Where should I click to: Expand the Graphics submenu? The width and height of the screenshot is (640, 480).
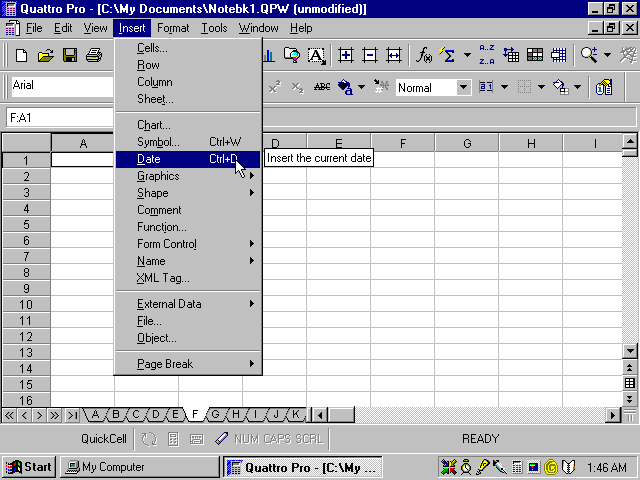coord(188,176)
